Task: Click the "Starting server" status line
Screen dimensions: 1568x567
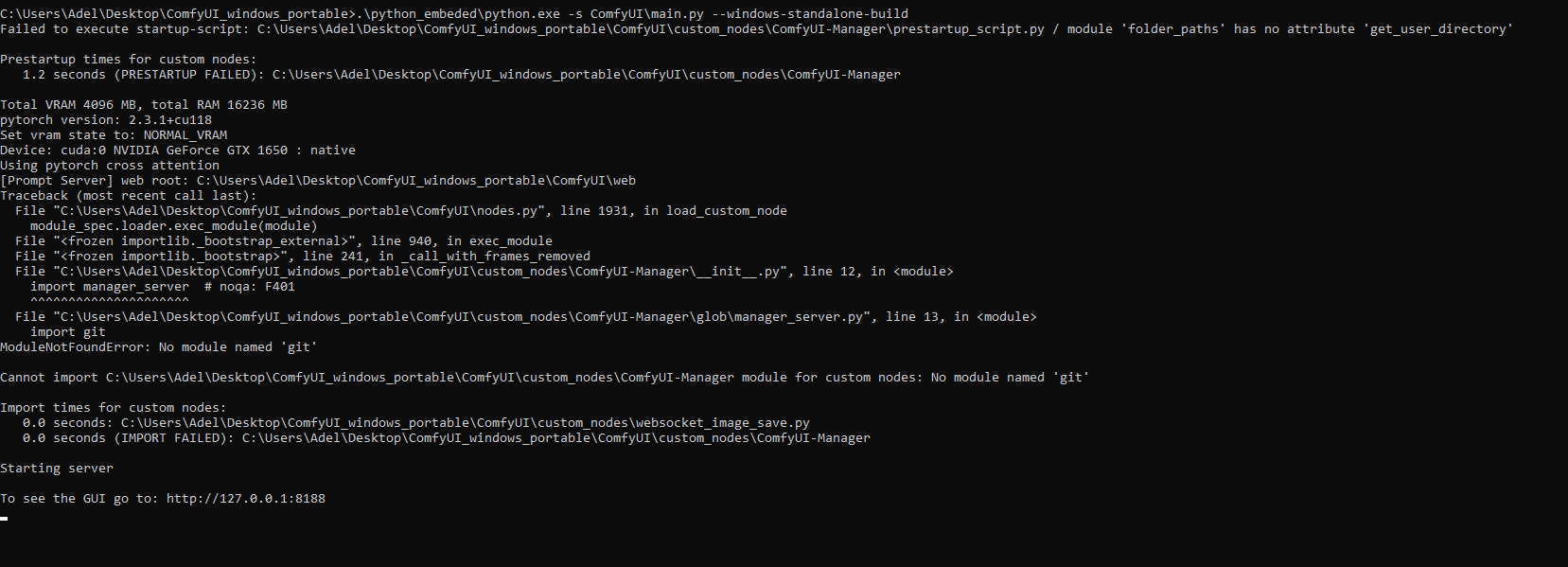Action: coord(57,469)
